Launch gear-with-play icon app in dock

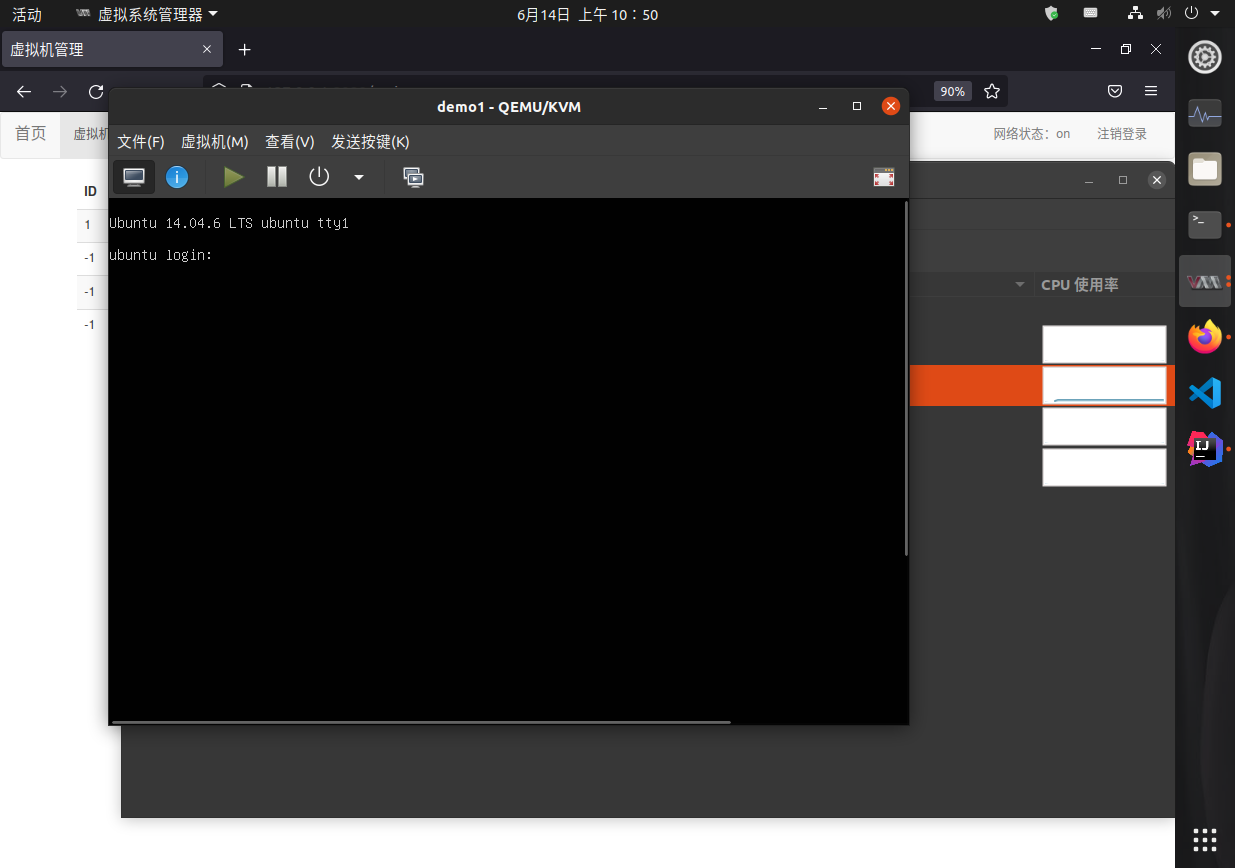pyautogui.click(x=1204, y=58)
